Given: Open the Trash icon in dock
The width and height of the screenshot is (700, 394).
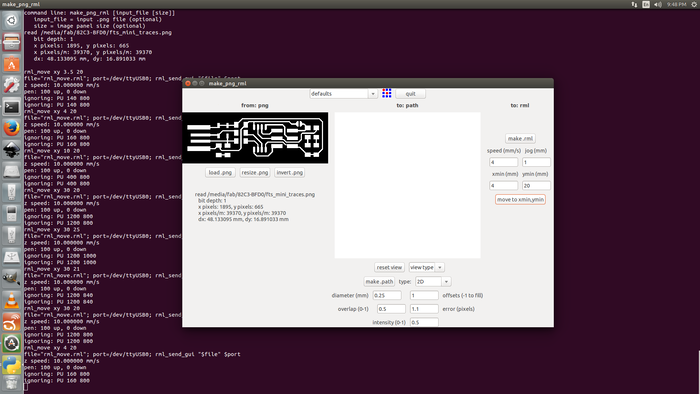Looking at the screenshot, I should point(12,383).
